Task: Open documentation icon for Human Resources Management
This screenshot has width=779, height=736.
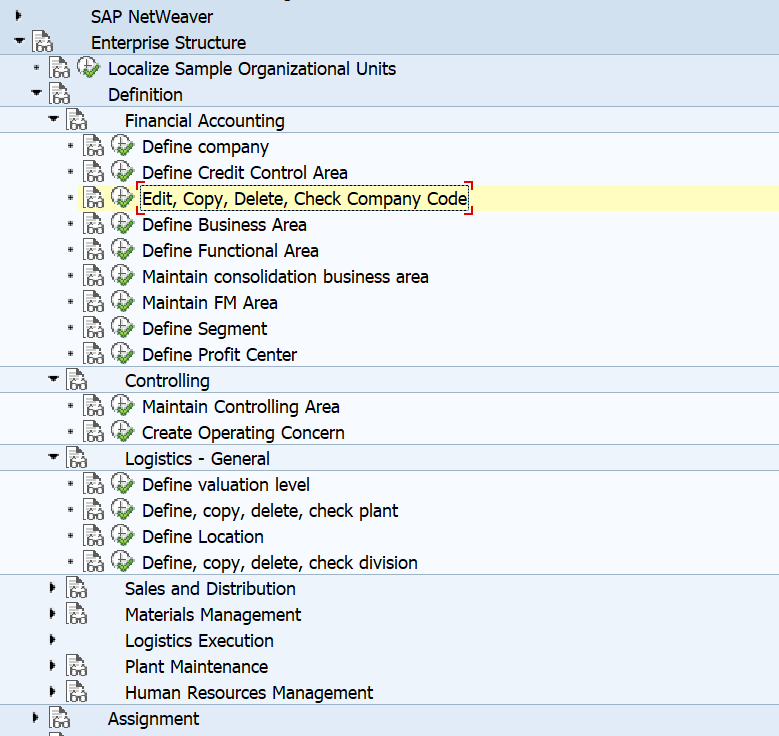Action: click(x=77, y=691)
